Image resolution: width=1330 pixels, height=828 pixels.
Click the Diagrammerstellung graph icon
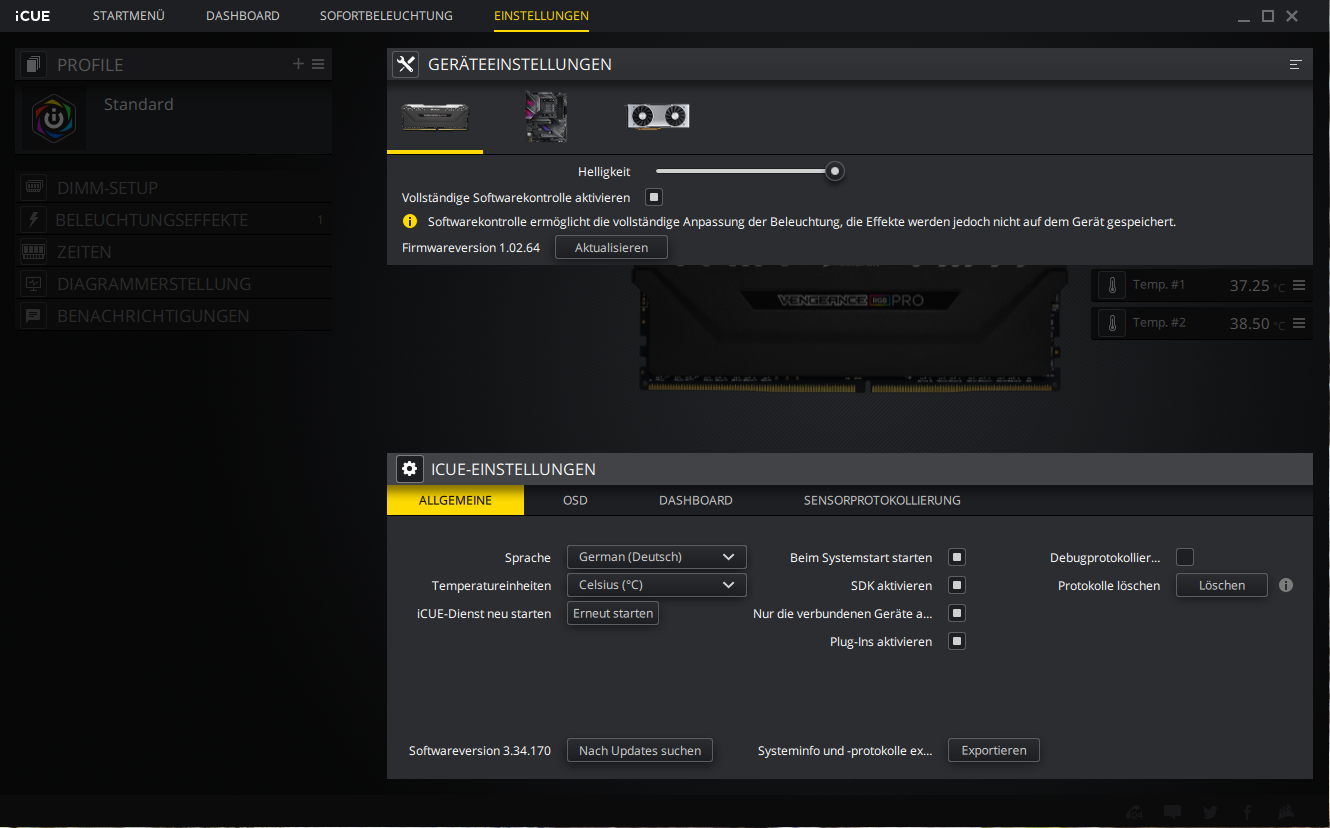click(x=33, y=283)
